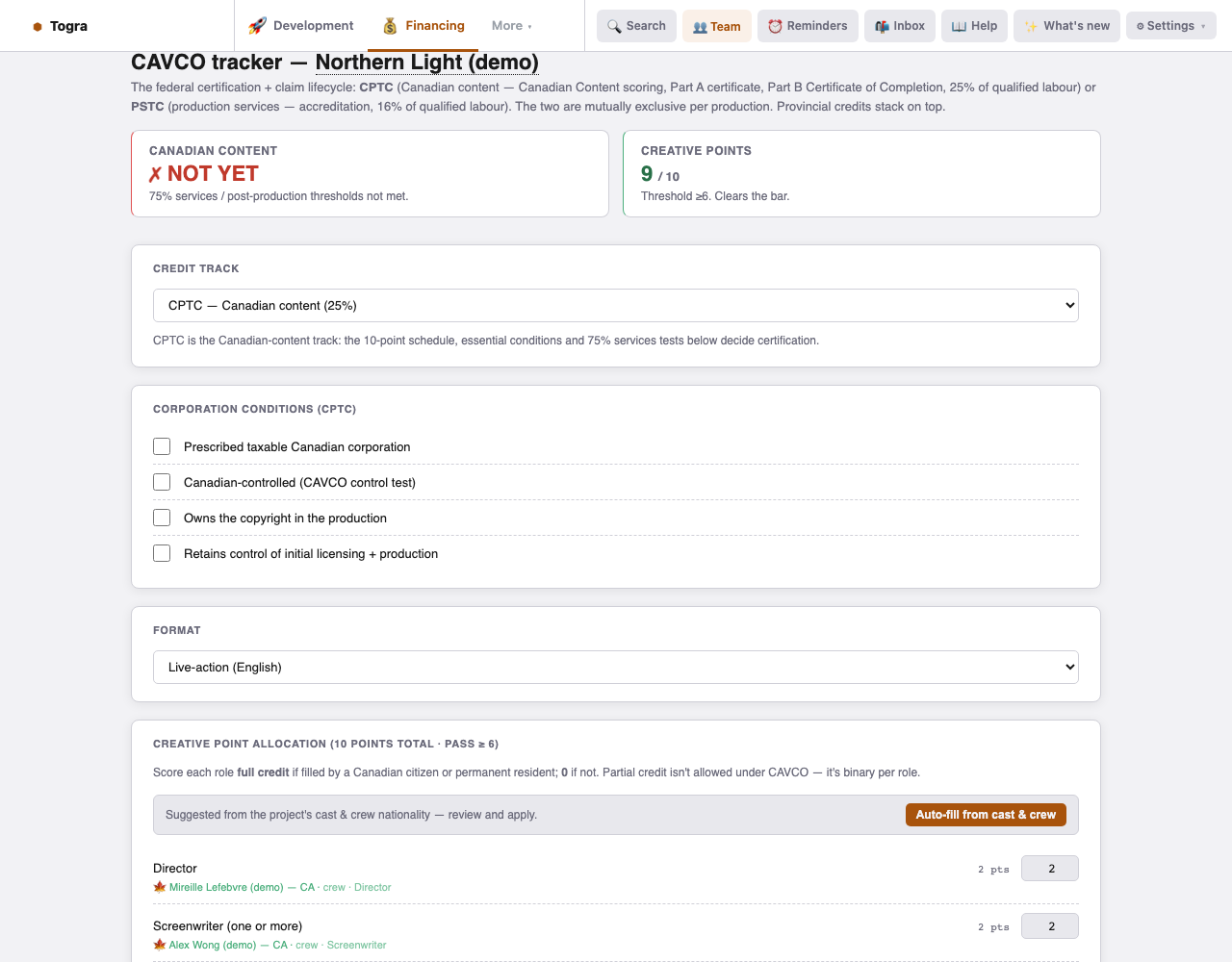Click the money bag icon beside Financing
This screenshot has height=962, width=1232.
click(390, 26)
